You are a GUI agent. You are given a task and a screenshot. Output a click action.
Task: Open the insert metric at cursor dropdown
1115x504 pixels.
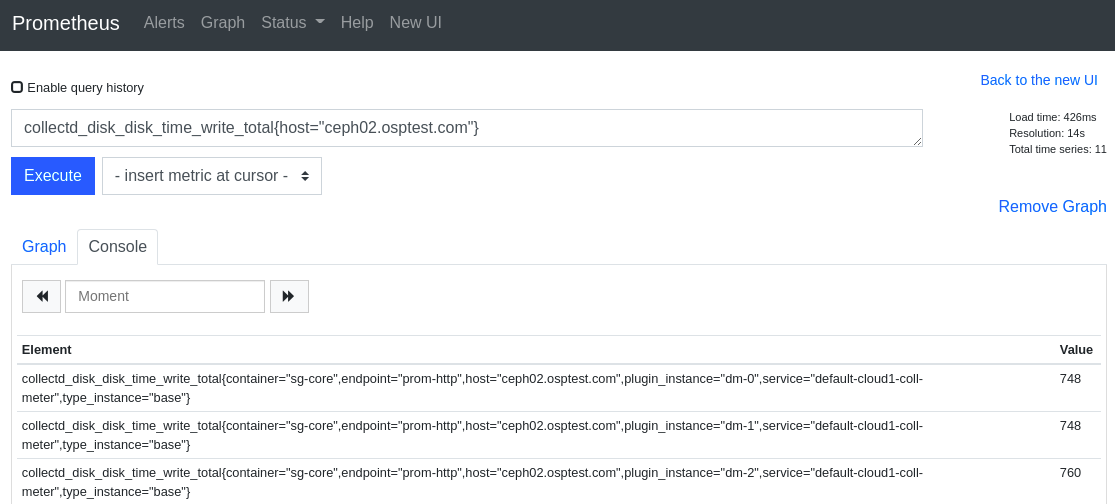click(x=212, y=176)
